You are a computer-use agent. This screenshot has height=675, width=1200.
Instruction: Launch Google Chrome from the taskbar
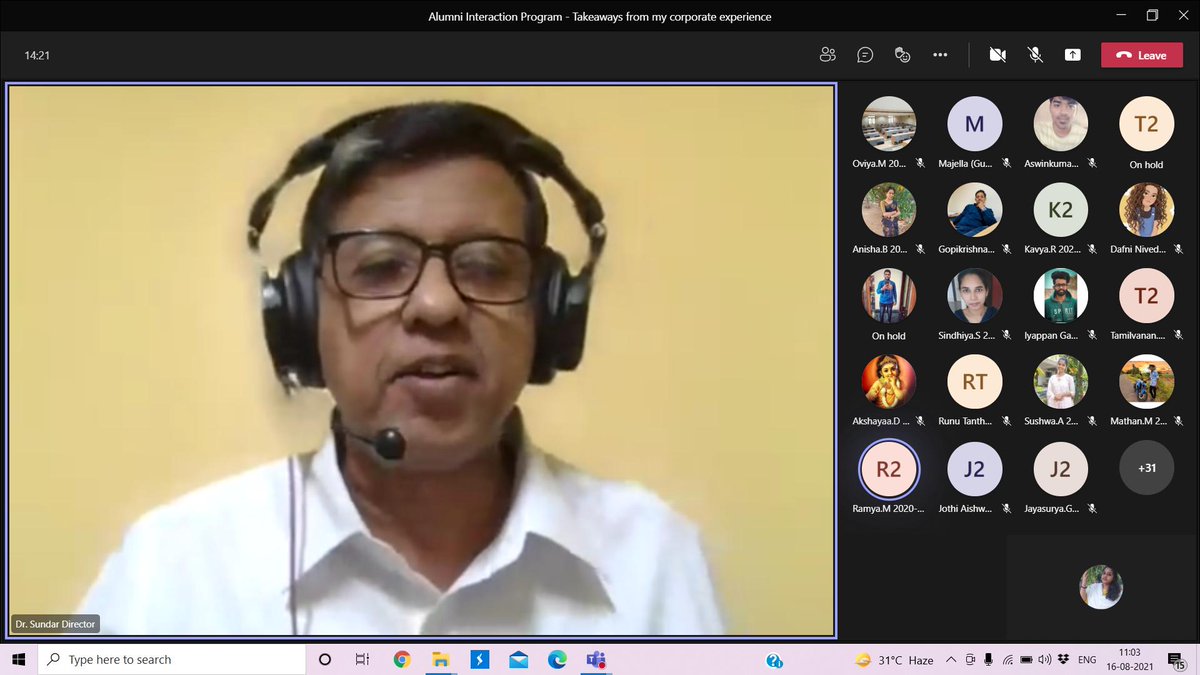tap(402, 660)
